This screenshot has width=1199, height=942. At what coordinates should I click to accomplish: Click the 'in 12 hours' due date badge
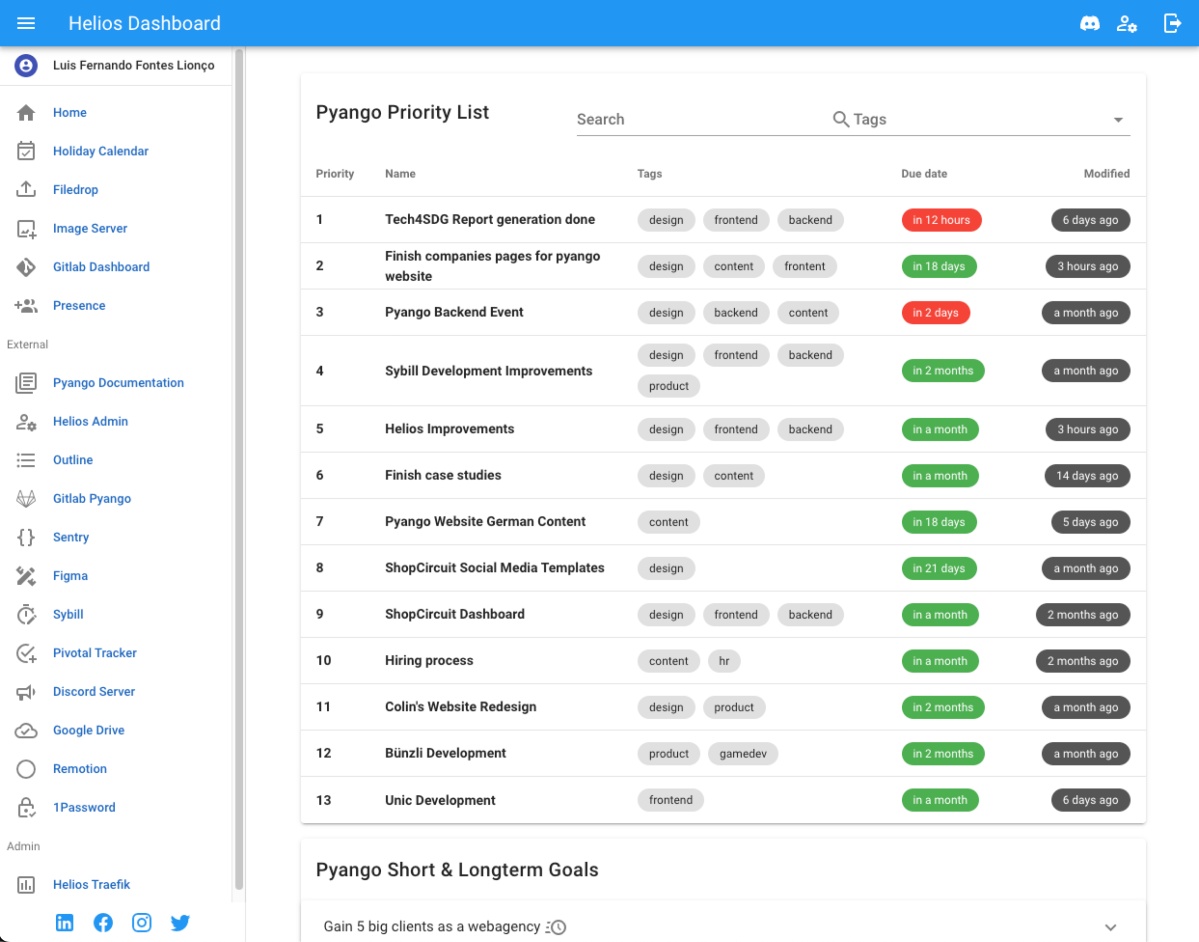pyautogui.click(x=941, y=220)
